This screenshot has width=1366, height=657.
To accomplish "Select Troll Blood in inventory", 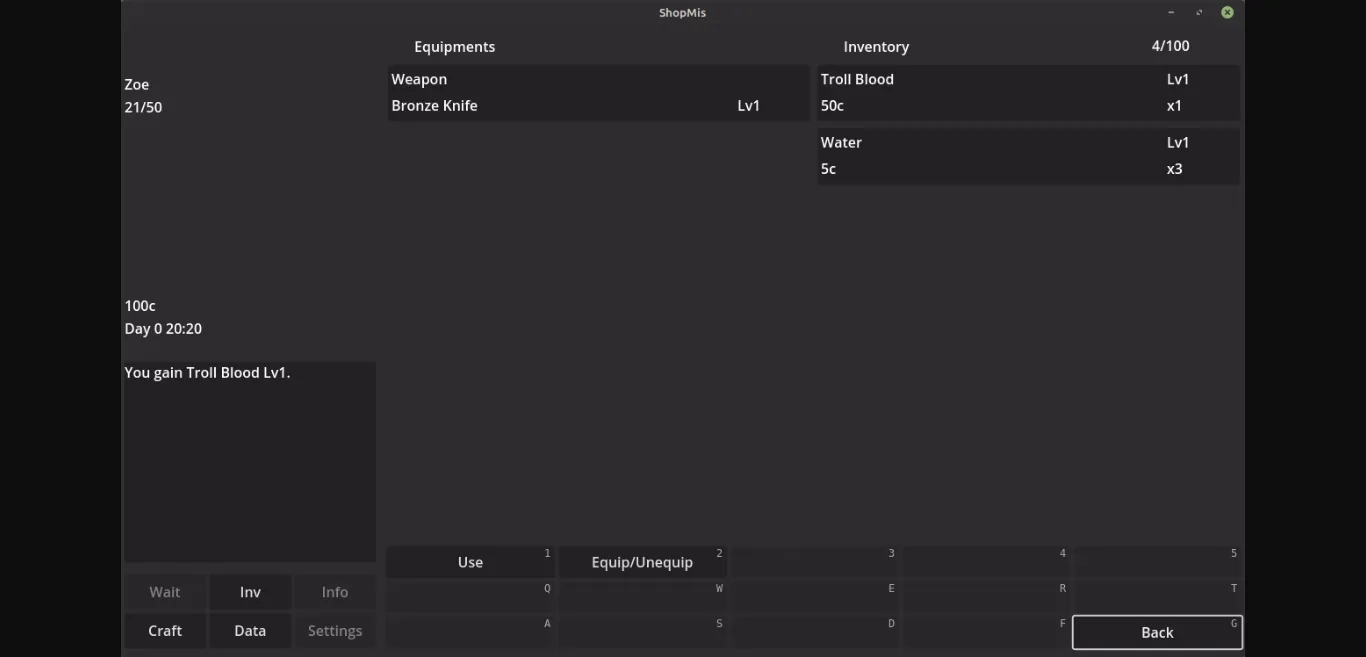I will [x=1028, y=93].
